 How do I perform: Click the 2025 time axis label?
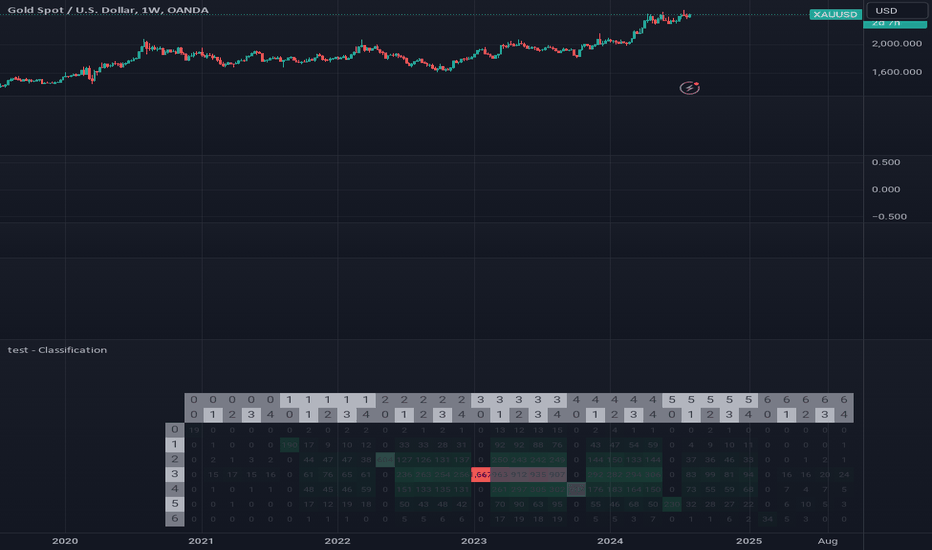click(x=748, y=541)
